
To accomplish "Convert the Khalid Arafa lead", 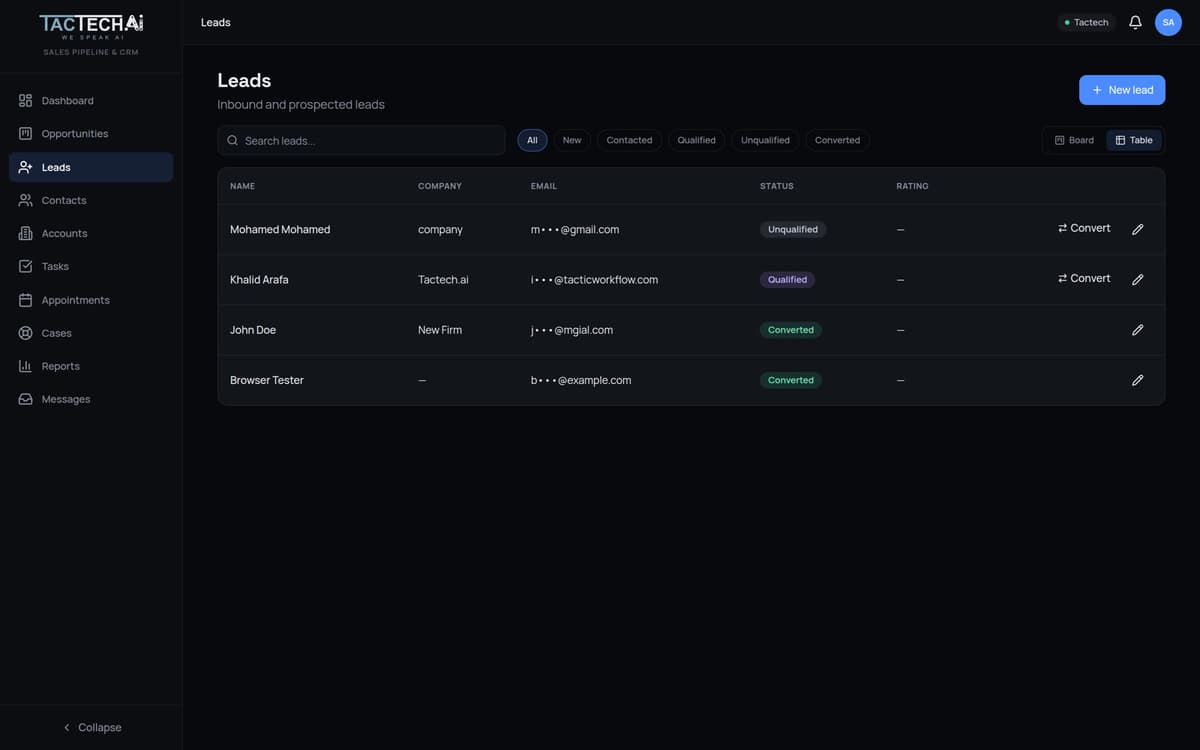I will coord(1084,278).
